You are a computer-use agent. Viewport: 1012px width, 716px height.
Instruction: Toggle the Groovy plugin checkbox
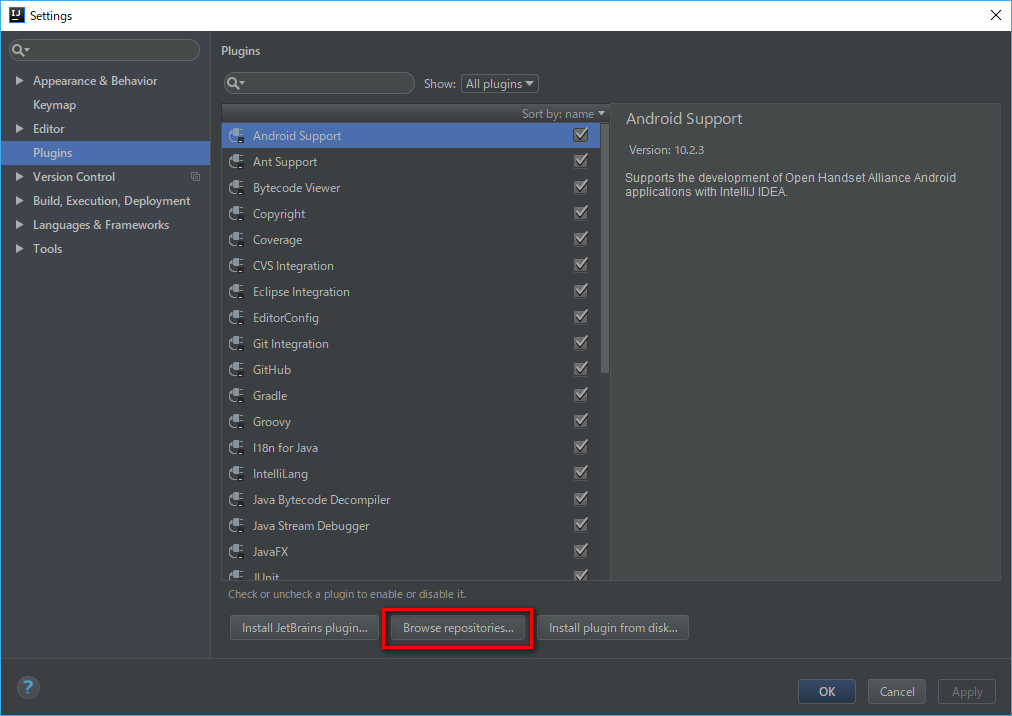[581, 421]
